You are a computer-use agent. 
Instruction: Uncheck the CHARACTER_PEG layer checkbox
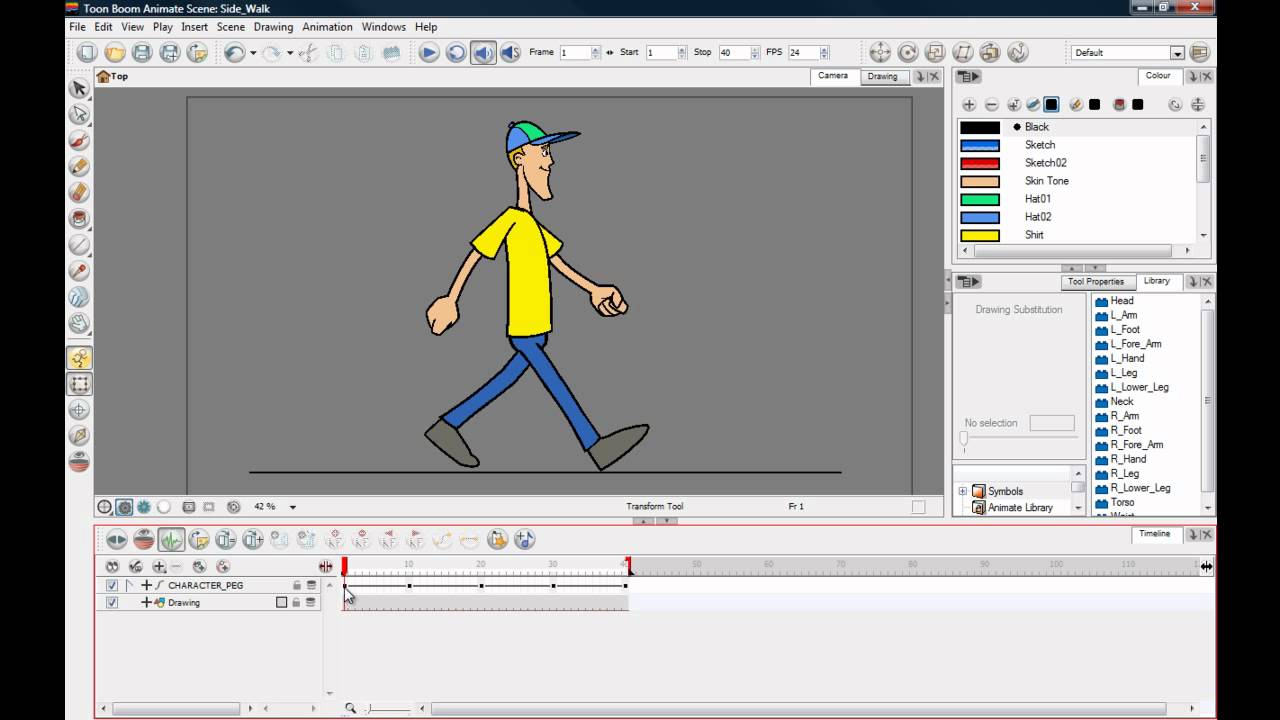[x=112, y=585]
